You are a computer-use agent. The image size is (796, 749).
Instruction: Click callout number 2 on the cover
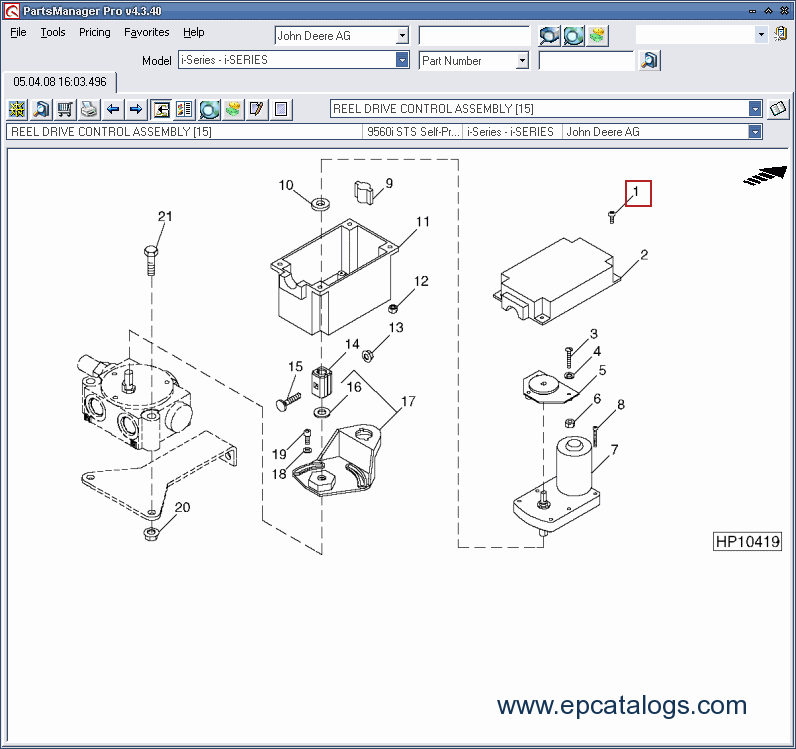(644, 255)
